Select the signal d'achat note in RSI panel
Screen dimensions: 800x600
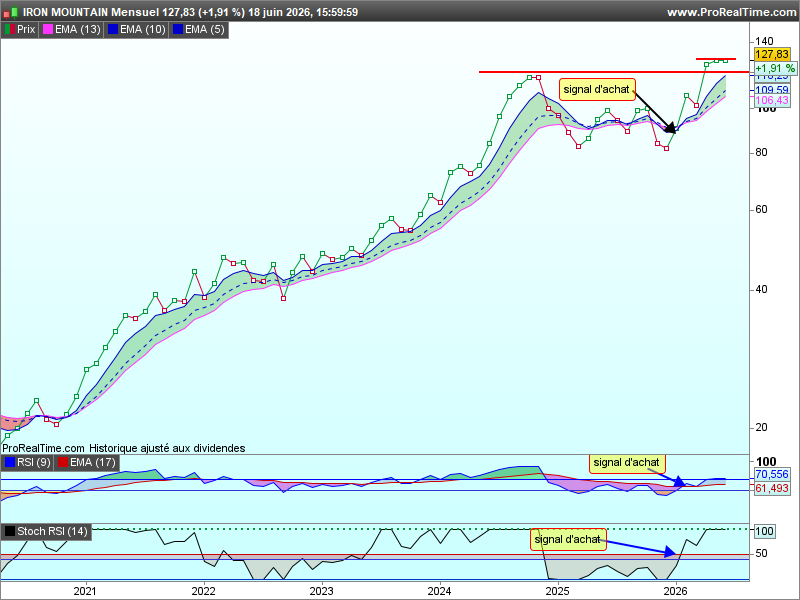(x=627, y=462)
